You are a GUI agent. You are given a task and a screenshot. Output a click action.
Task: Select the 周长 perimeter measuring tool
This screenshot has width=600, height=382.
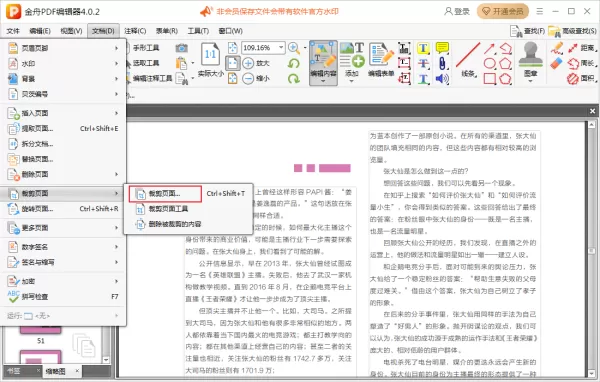pyautogui.click(x=582, y=63)
